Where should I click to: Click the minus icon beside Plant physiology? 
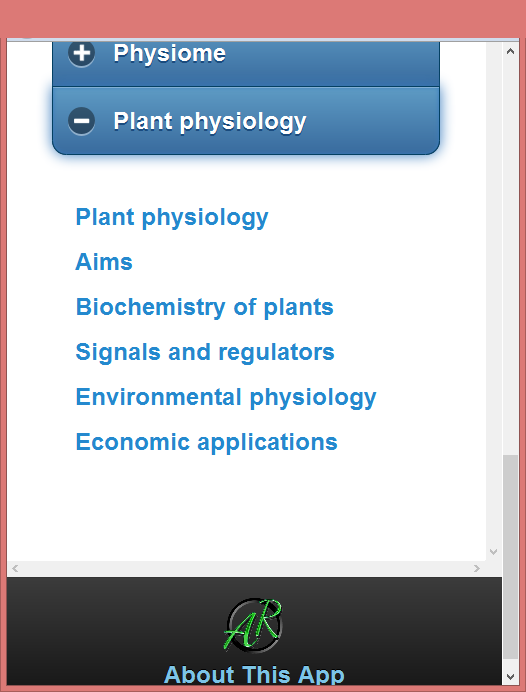pos(81,120)
